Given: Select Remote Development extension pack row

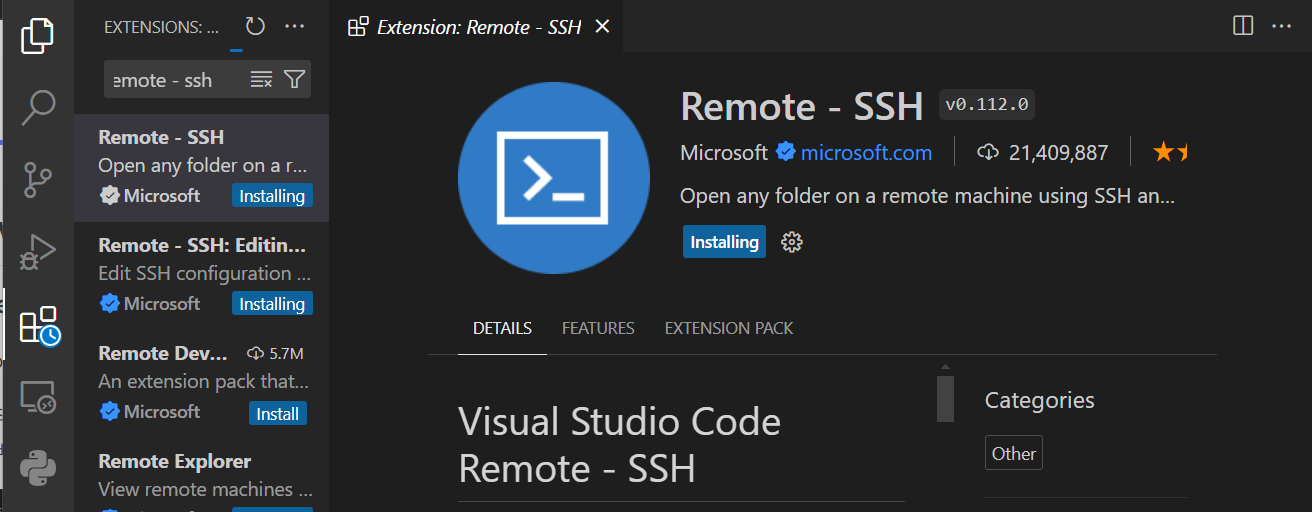Looking at the screenshot, I should click(x=201, y=383).
